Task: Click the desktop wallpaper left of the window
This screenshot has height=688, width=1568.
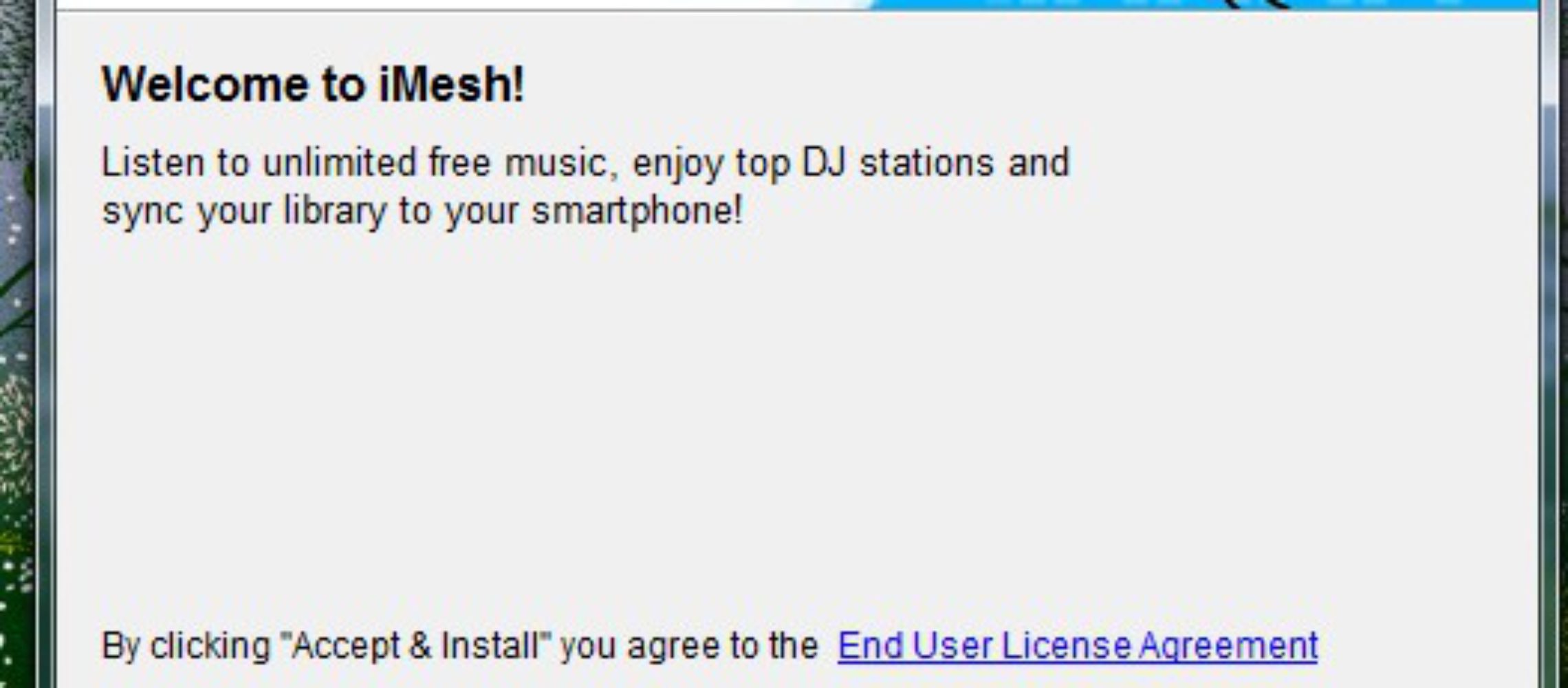Action: (17, 344)
